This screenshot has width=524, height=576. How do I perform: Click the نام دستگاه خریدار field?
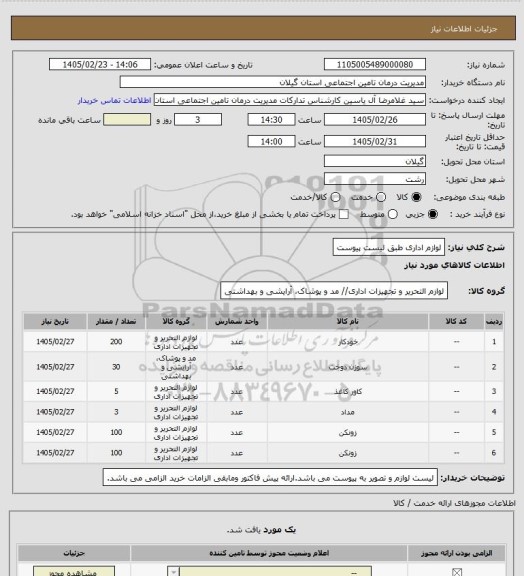coord(273,82)
